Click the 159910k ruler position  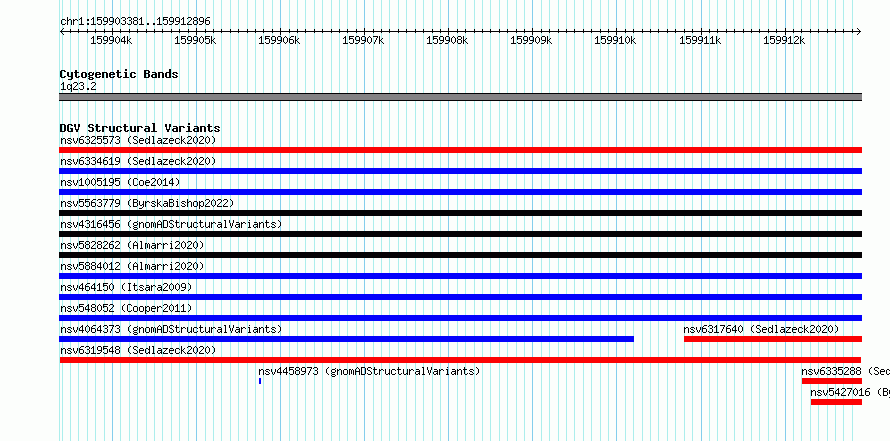pos(615,40)
